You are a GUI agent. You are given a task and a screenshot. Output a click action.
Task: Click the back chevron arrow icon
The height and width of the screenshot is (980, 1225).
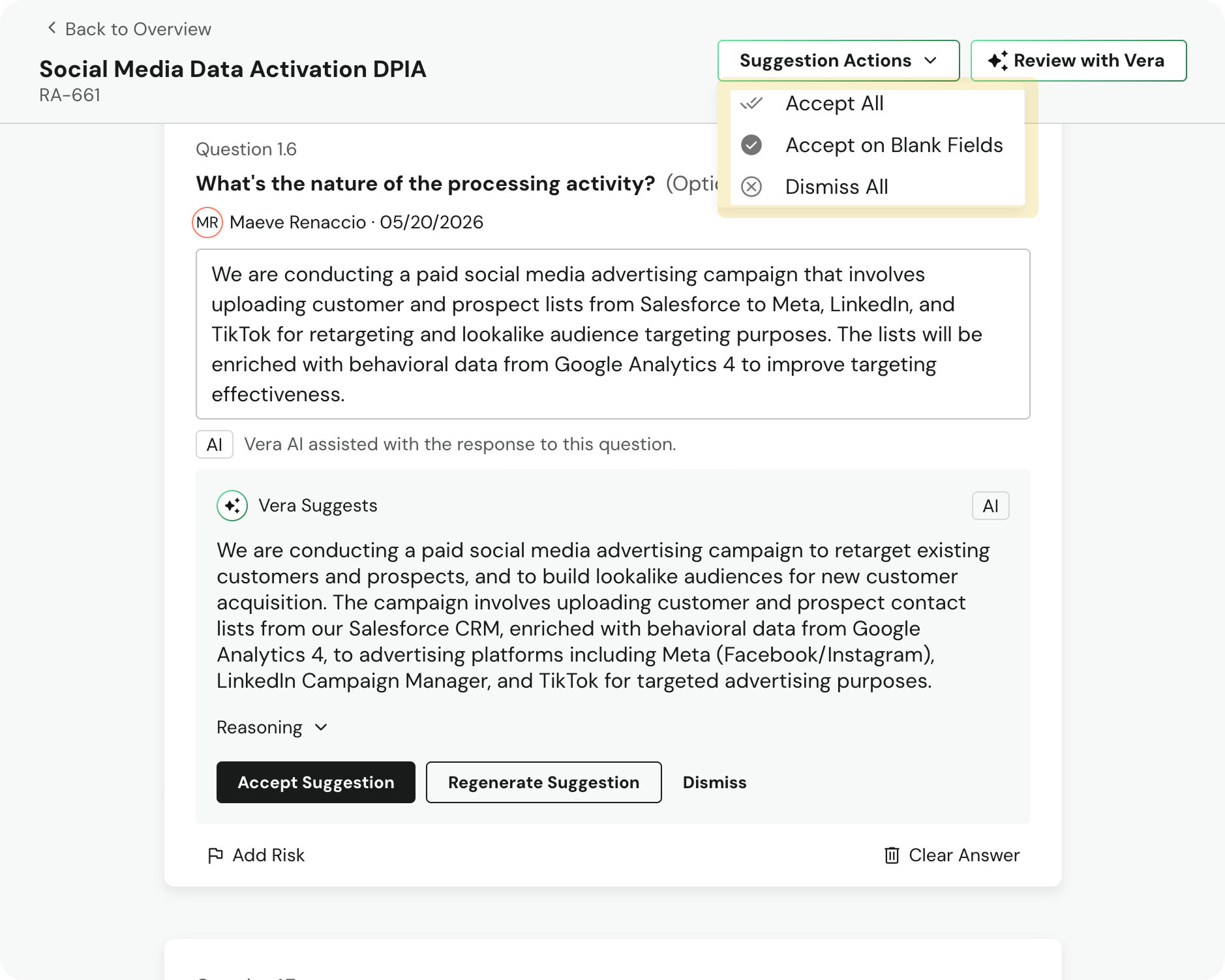(52, 28)
